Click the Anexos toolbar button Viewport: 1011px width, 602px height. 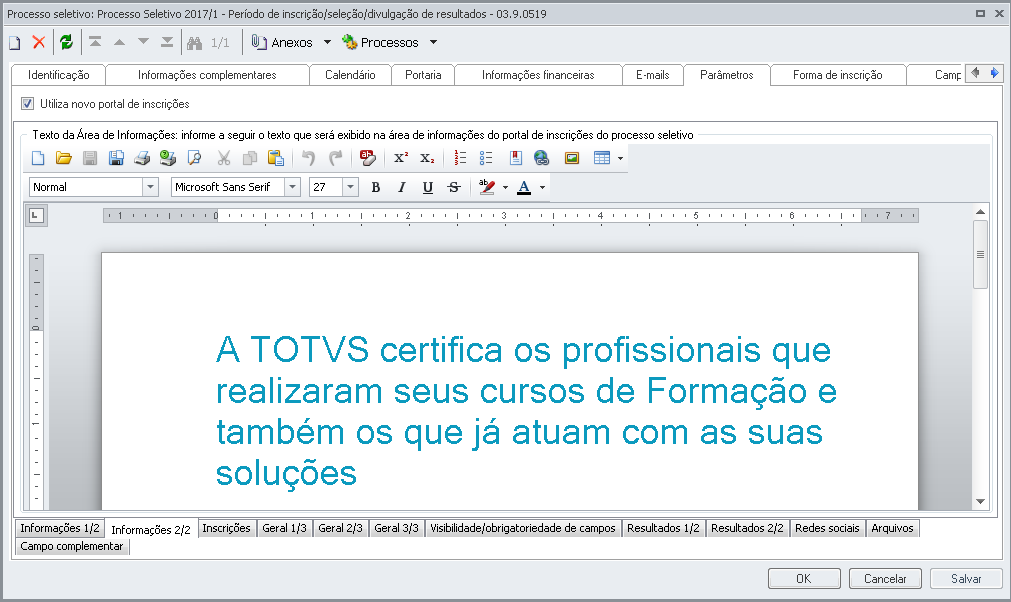click(x=282, y=43)
